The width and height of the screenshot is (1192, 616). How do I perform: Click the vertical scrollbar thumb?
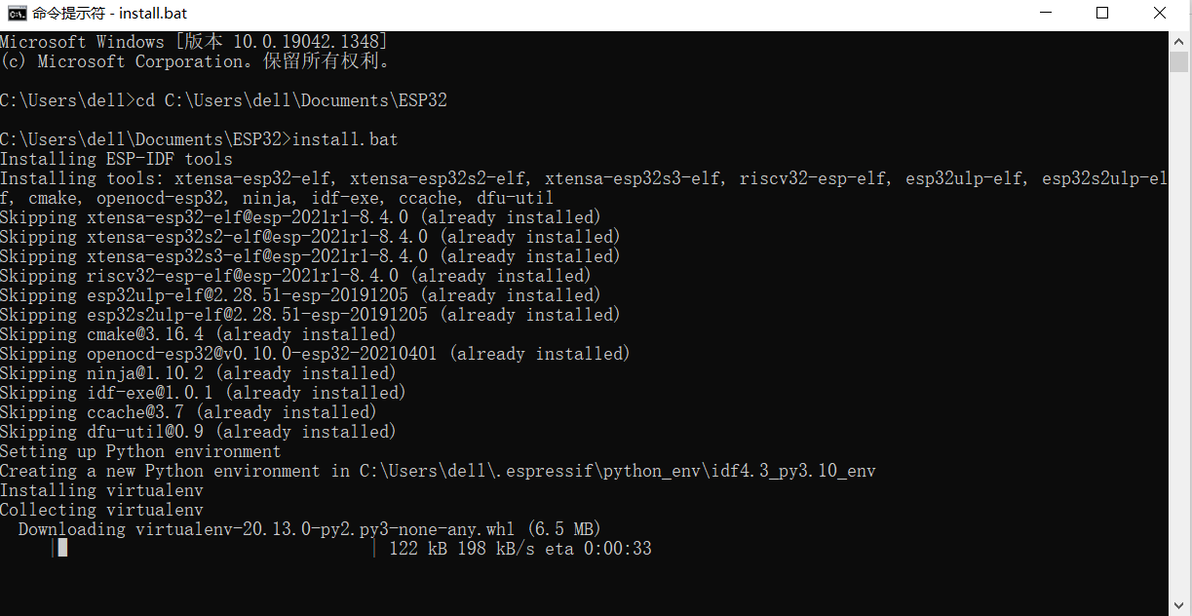click(x=1179, y=62)
